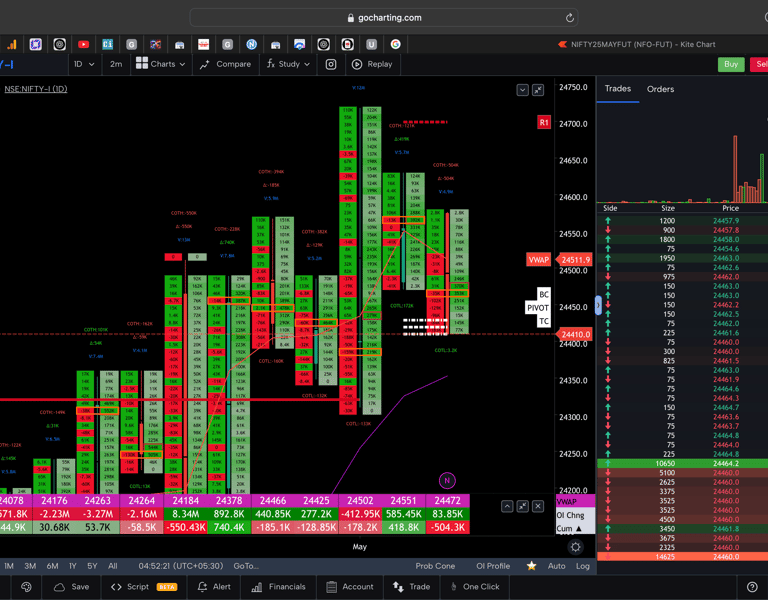Viewport: 768px width, 600px height.
Task: Select the trade row with size 14625
Action: pos(682,556)
